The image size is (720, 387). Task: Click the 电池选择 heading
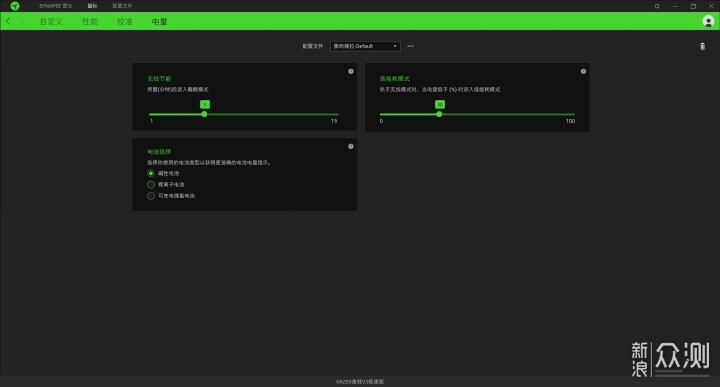pyautogui.click(x=159, y=152)
